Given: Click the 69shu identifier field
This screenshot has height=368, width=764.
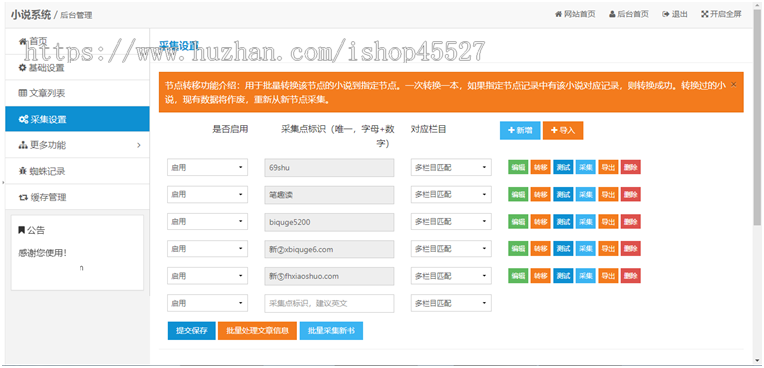Looking at the screenshot, I should pyautogui.click(x=329, y=167).
